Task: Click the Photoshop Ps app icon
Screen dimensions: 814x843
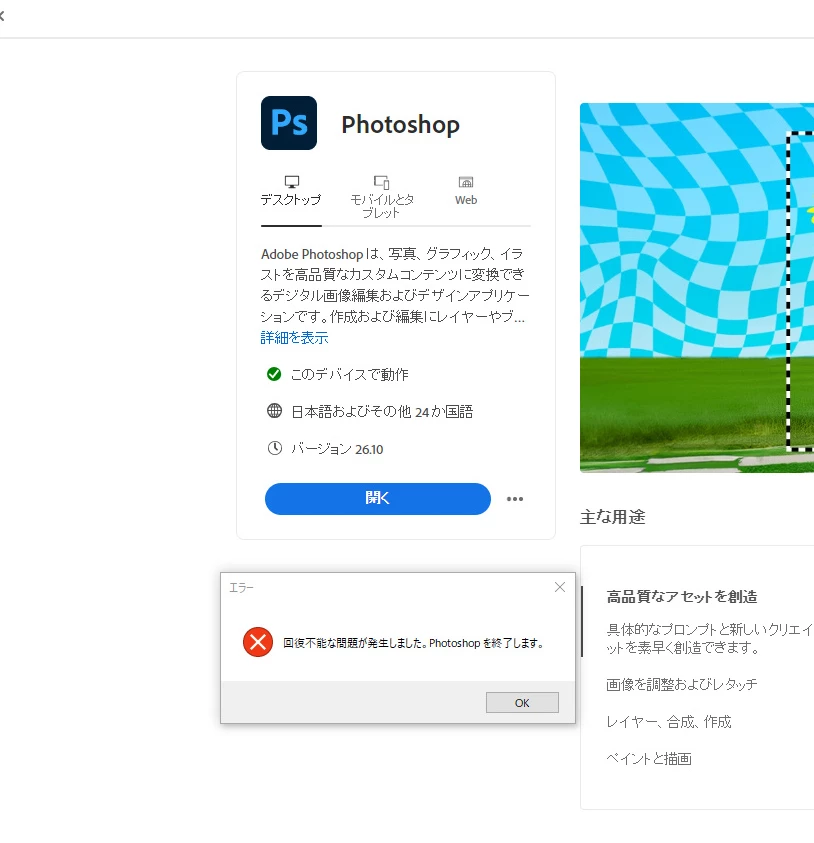Action: pos(289,123)
